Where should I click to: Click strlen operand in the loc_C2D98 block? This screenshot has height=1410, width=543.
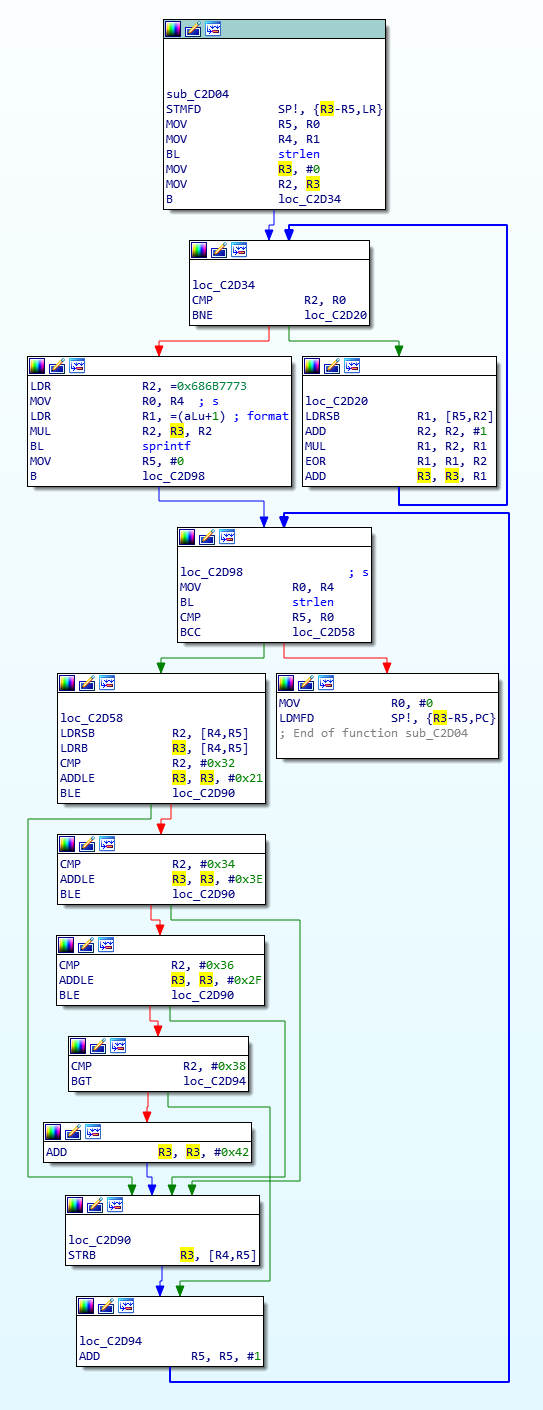click(313, 602)
